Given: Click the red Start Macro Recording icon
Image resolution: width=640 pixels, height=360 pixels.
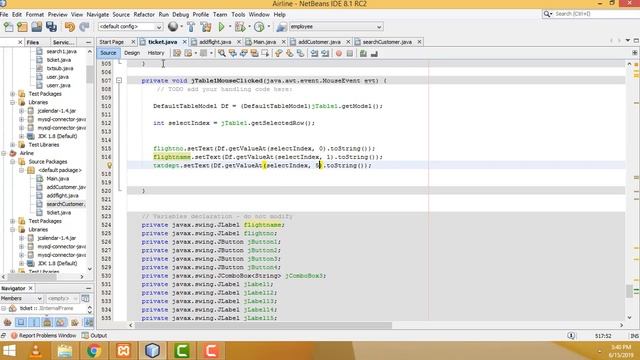Looking at the screenshot, I should pos(339,53).
